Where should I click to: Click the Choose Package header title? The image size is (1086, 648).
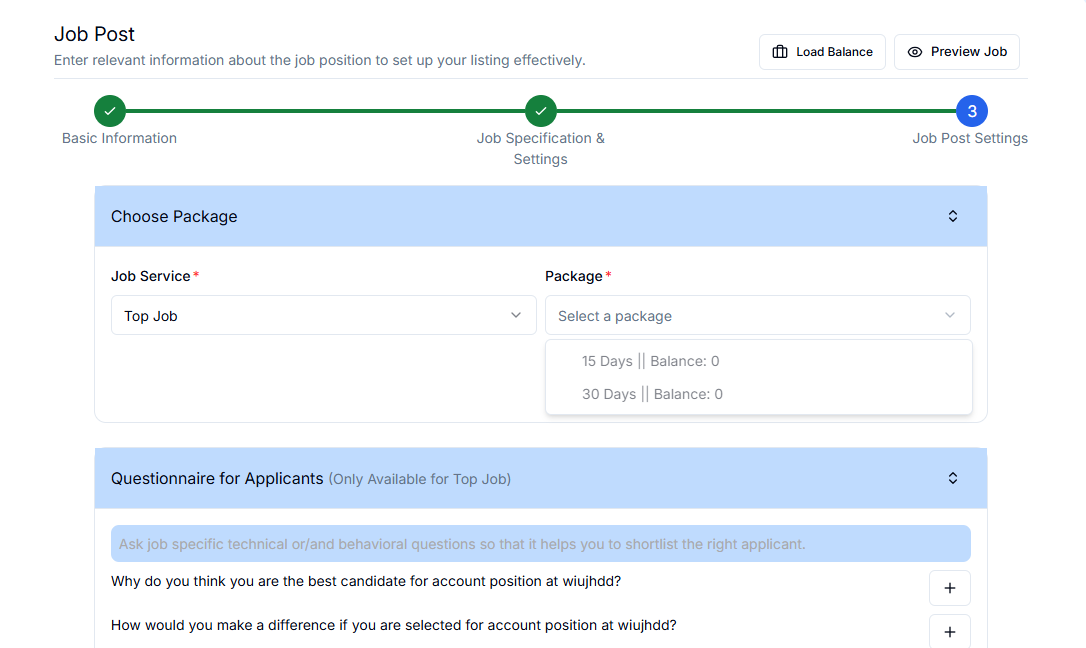pos(174,216)
